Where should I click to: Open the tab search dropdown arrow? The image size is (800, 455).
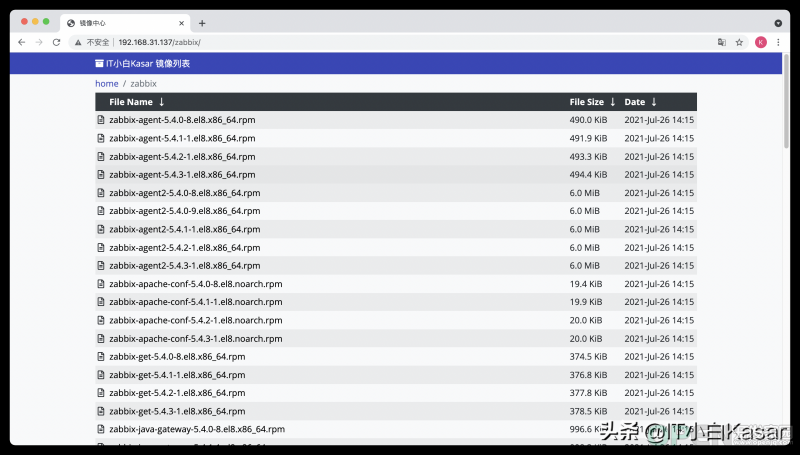778,23
